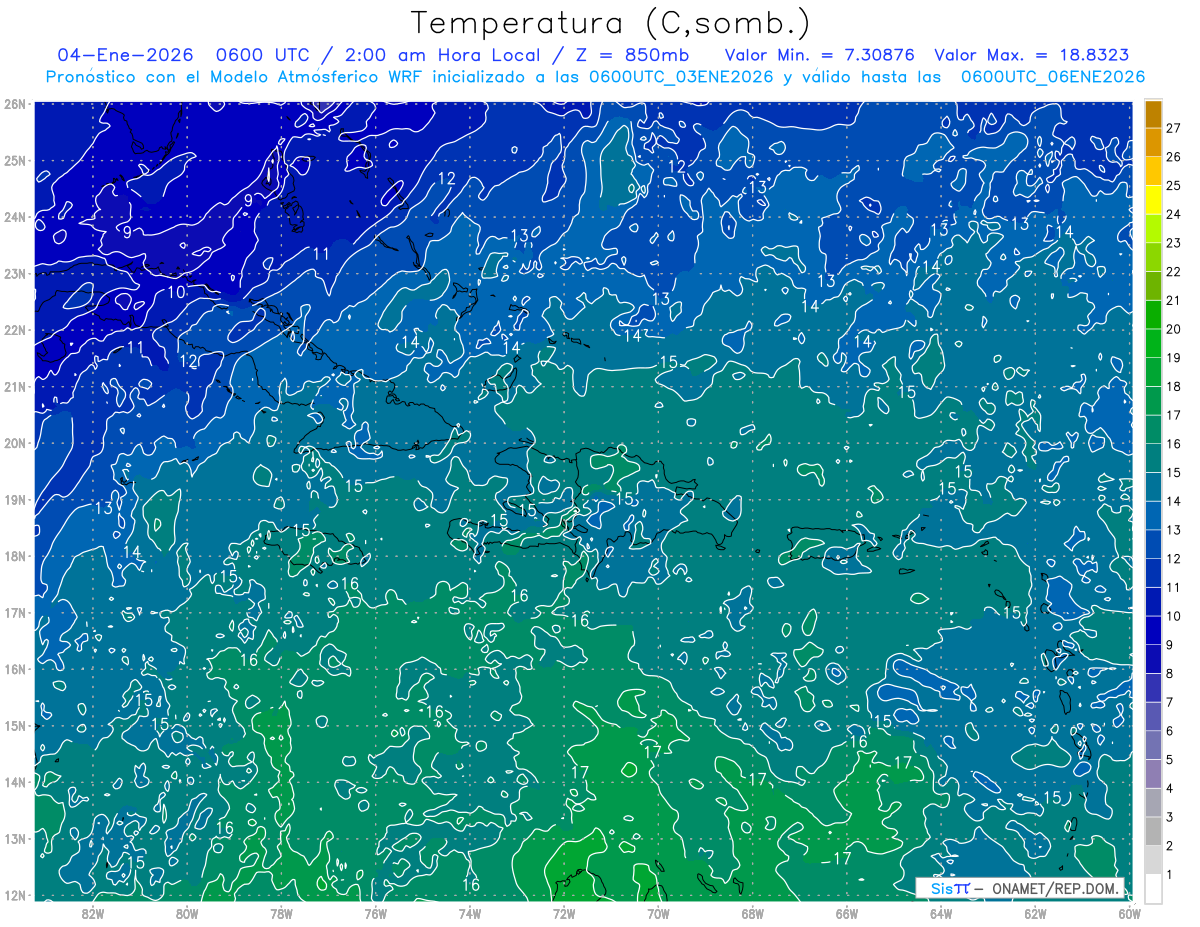The width and height of the screenshot is (1200, 927).
Task: Select the light gray swatch between 1 and 2
Action: 1153,860
